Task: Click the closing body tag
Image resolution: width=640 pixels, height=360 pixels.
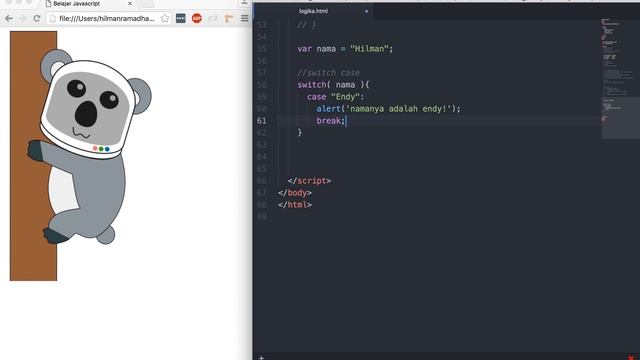Action: pyautogui.click(x=295, y=193)
